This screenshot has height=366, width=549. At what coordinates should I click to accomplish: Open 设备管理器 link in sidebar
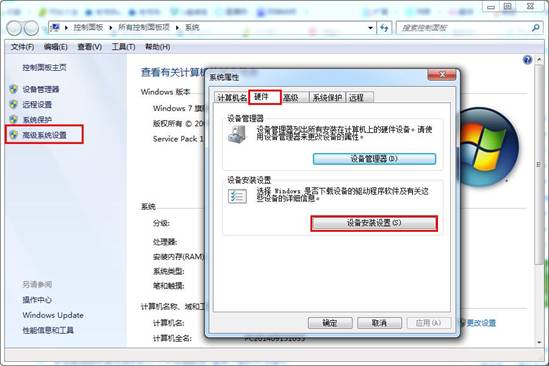41,89
